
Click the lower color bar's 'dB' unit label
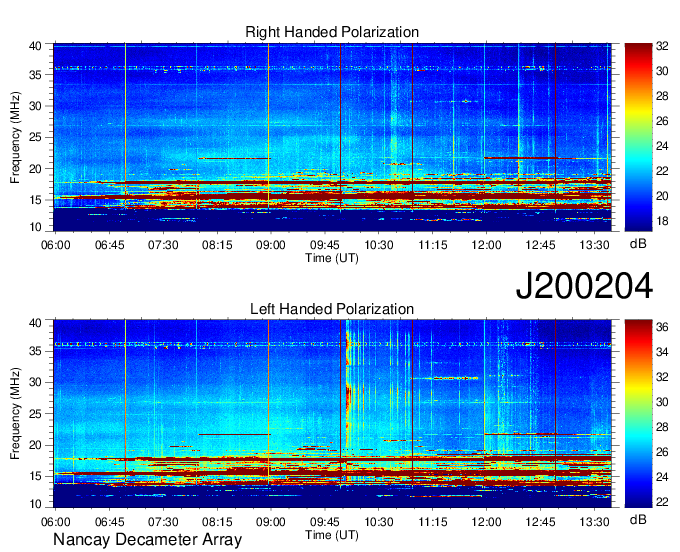[638, 519]
